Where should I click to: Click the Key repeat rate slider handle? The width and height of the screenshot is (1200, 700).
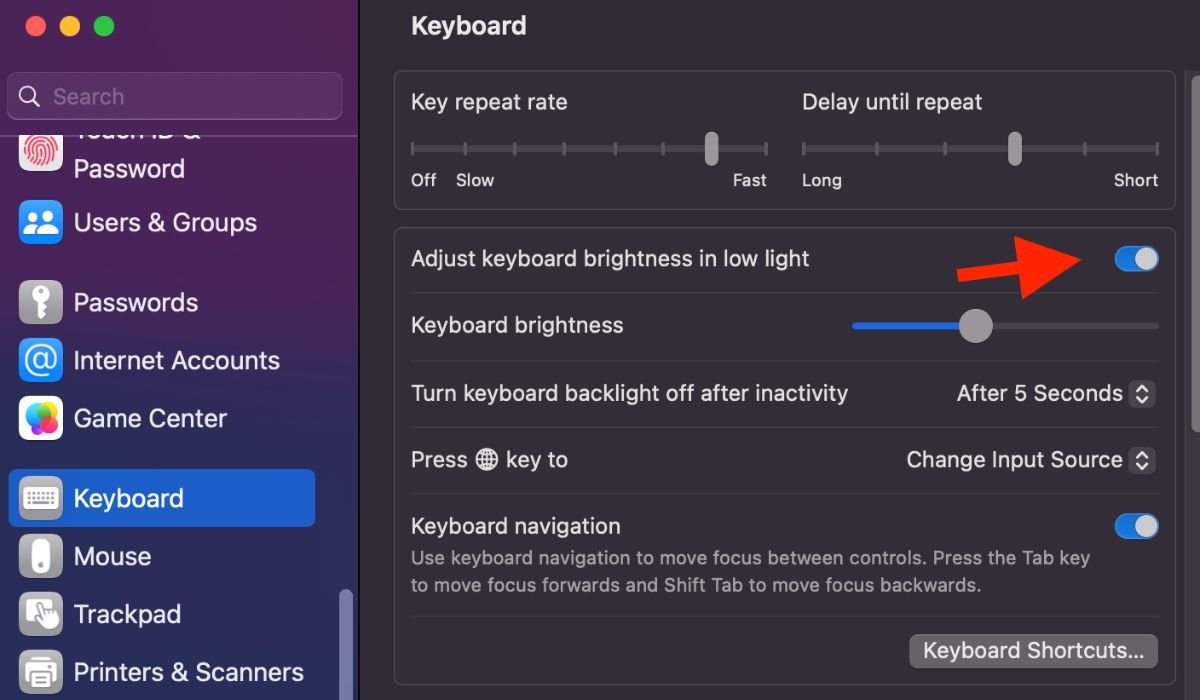(711, 148)
